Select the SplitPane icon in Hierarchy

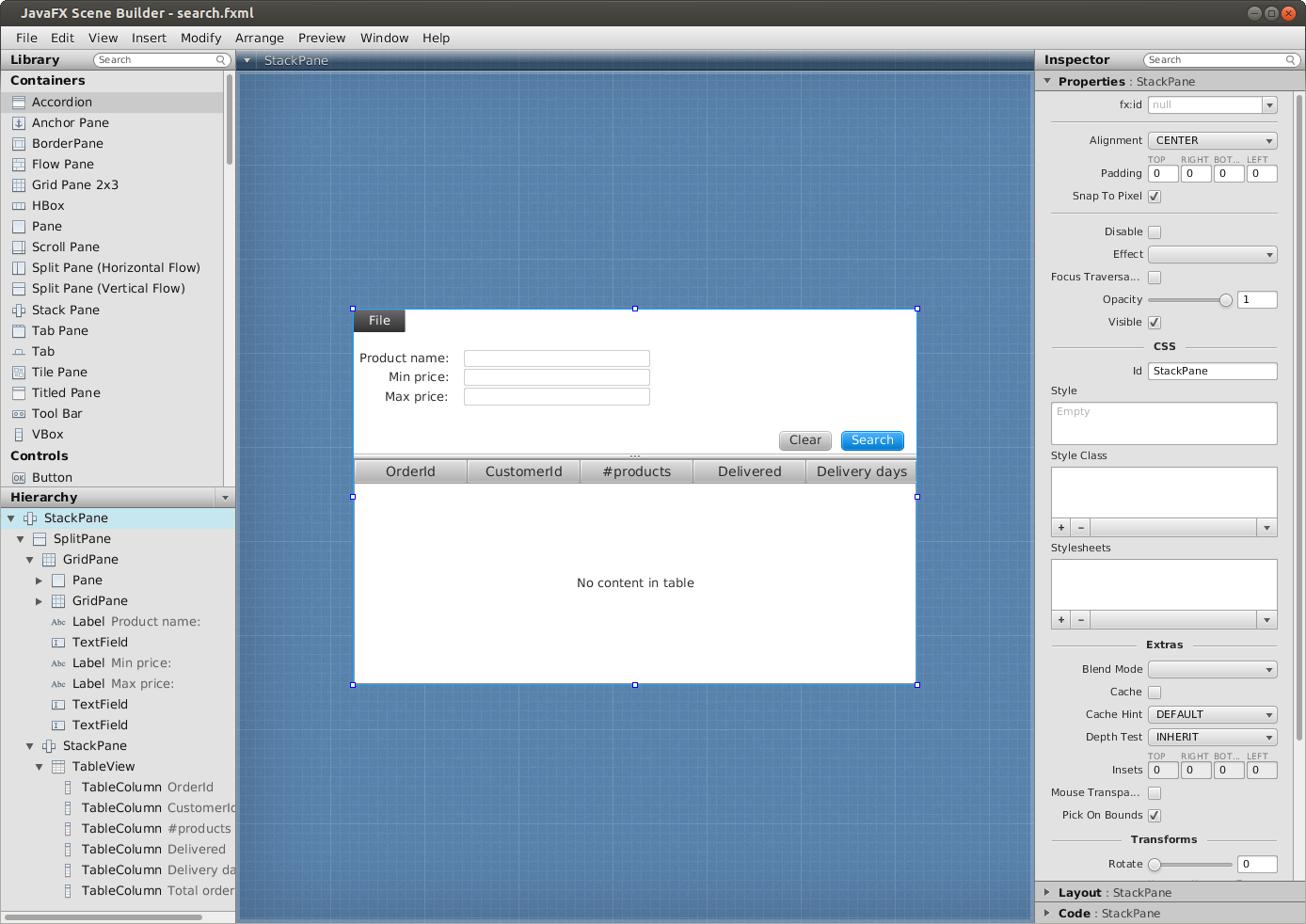[x=40, y=539]
